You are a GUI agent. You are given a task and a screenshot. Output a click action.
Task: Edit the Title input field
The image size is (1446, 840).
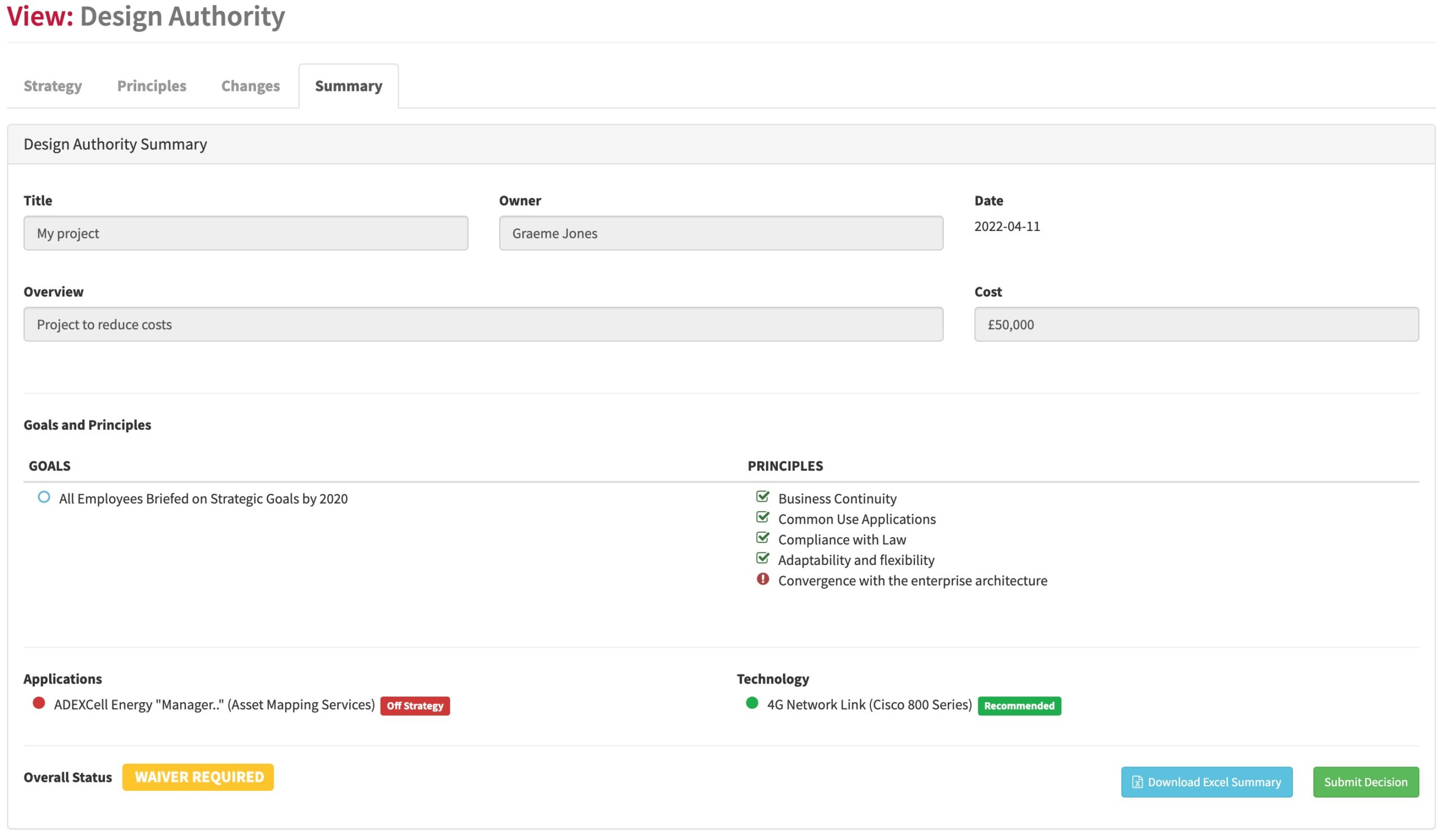coord(246,232)
